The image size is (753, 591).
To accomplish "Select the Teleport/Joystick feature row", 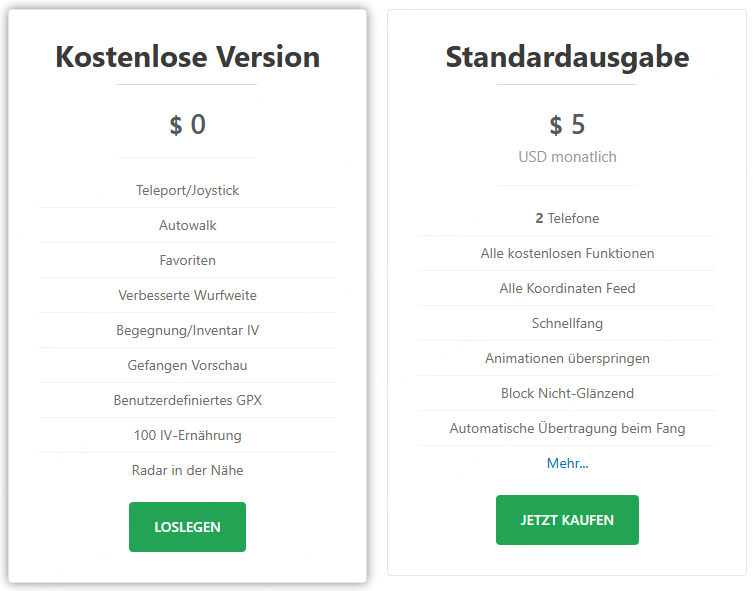I will [x=187, y=190].
